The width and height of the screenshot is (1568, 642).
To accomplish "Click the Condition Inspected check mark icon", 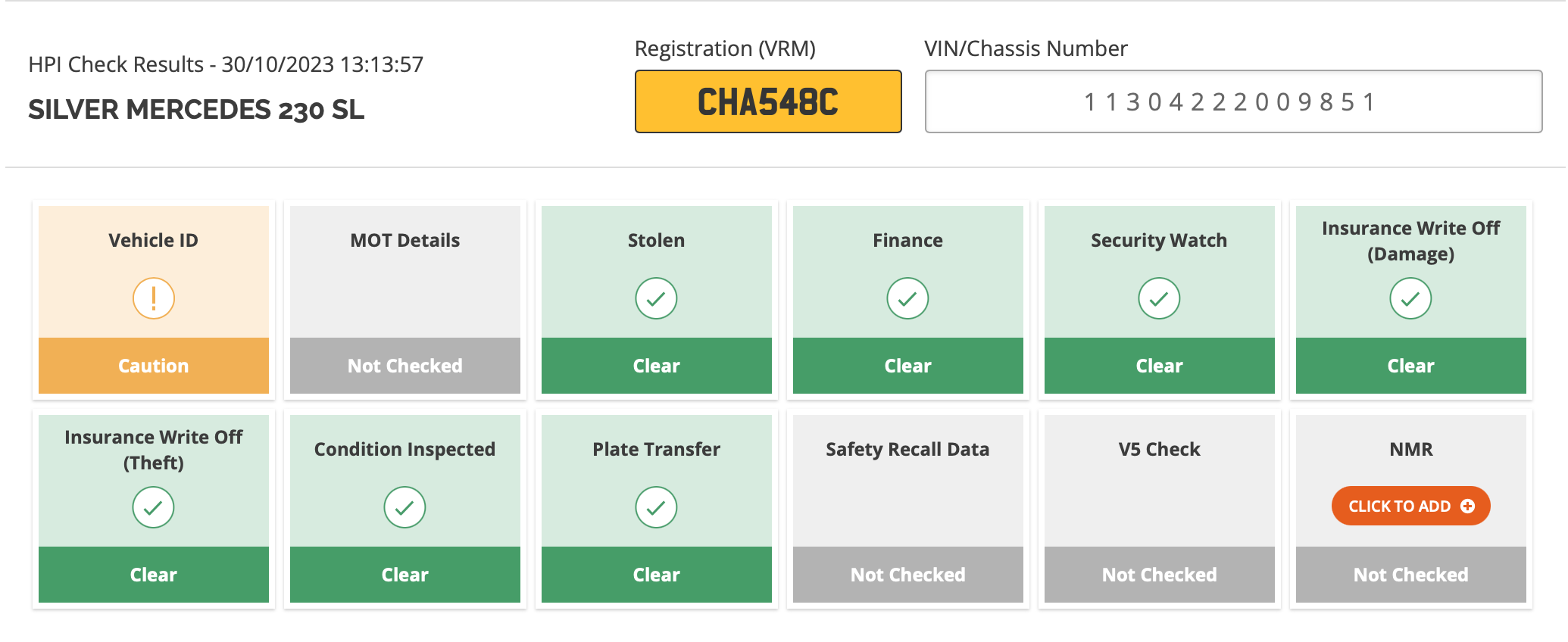I will click(x=404, y=507).
